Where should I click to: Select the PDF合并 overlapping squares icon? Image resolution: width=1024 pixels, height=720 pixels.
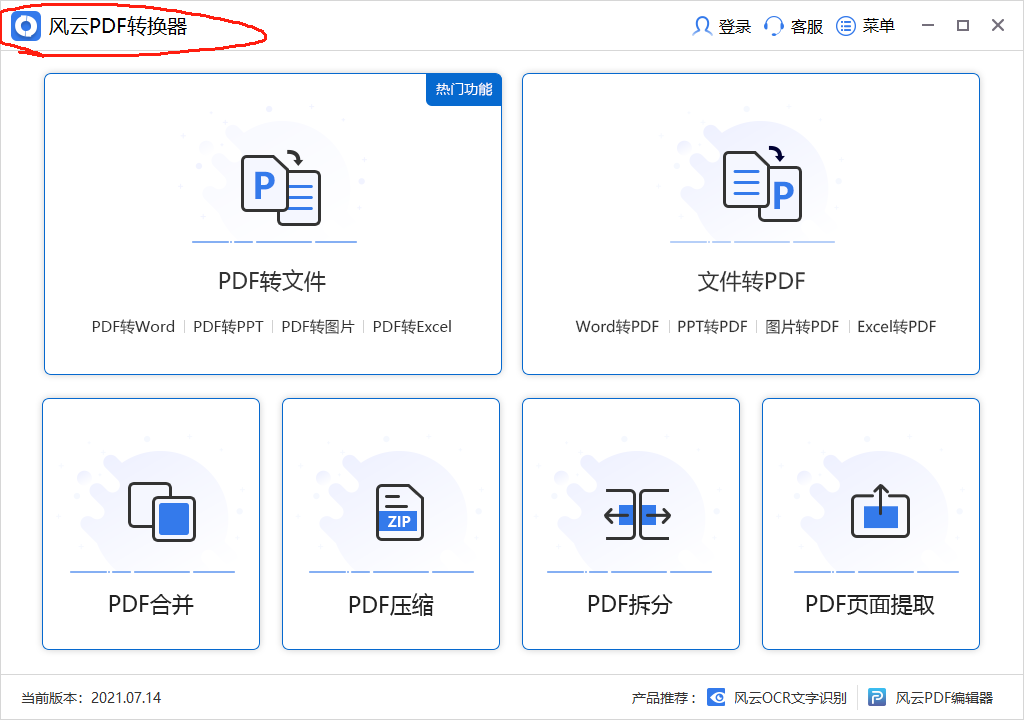(x=162, y=512)
